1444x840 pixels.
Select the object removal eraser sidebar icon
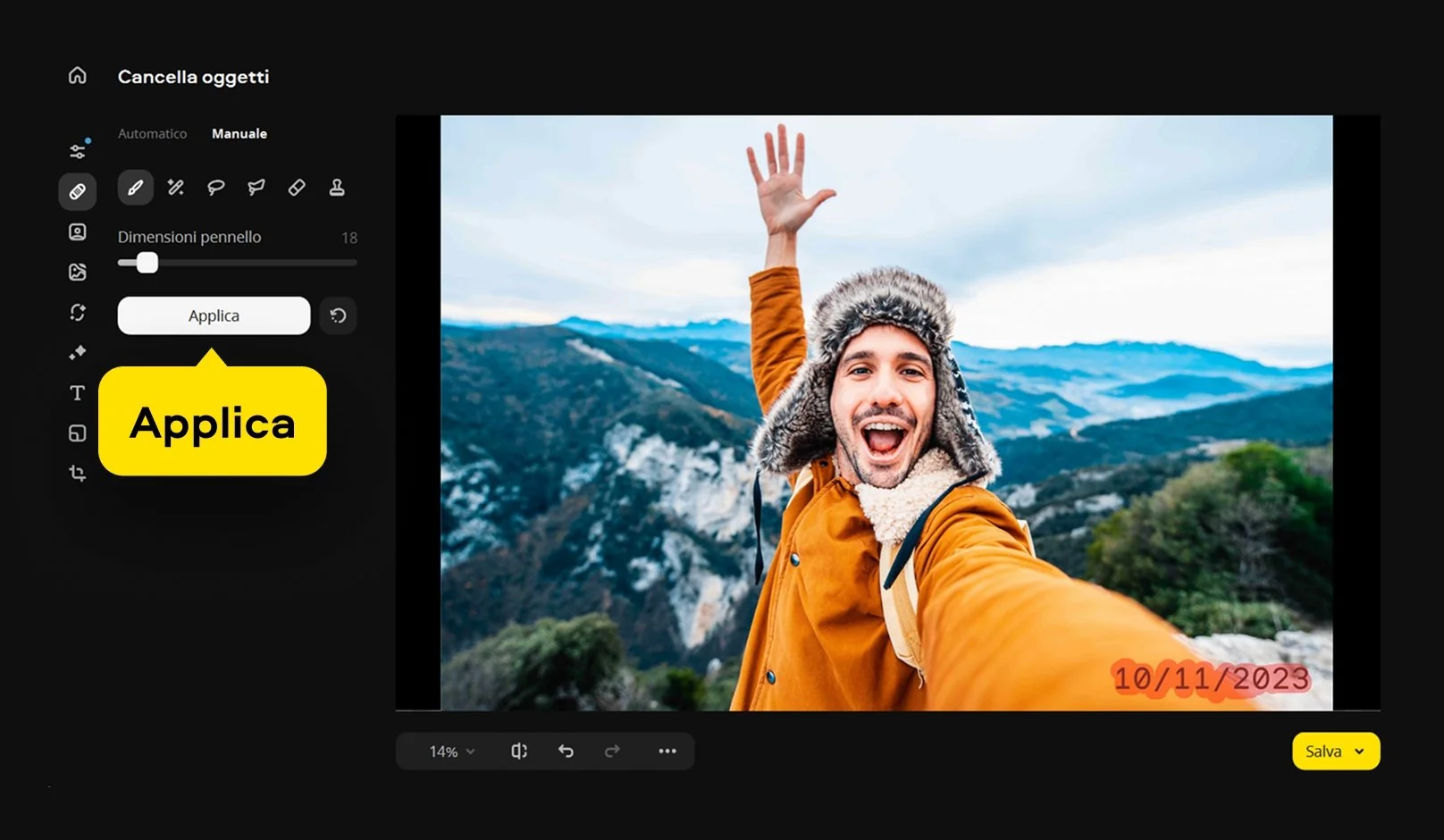point(78,191)
